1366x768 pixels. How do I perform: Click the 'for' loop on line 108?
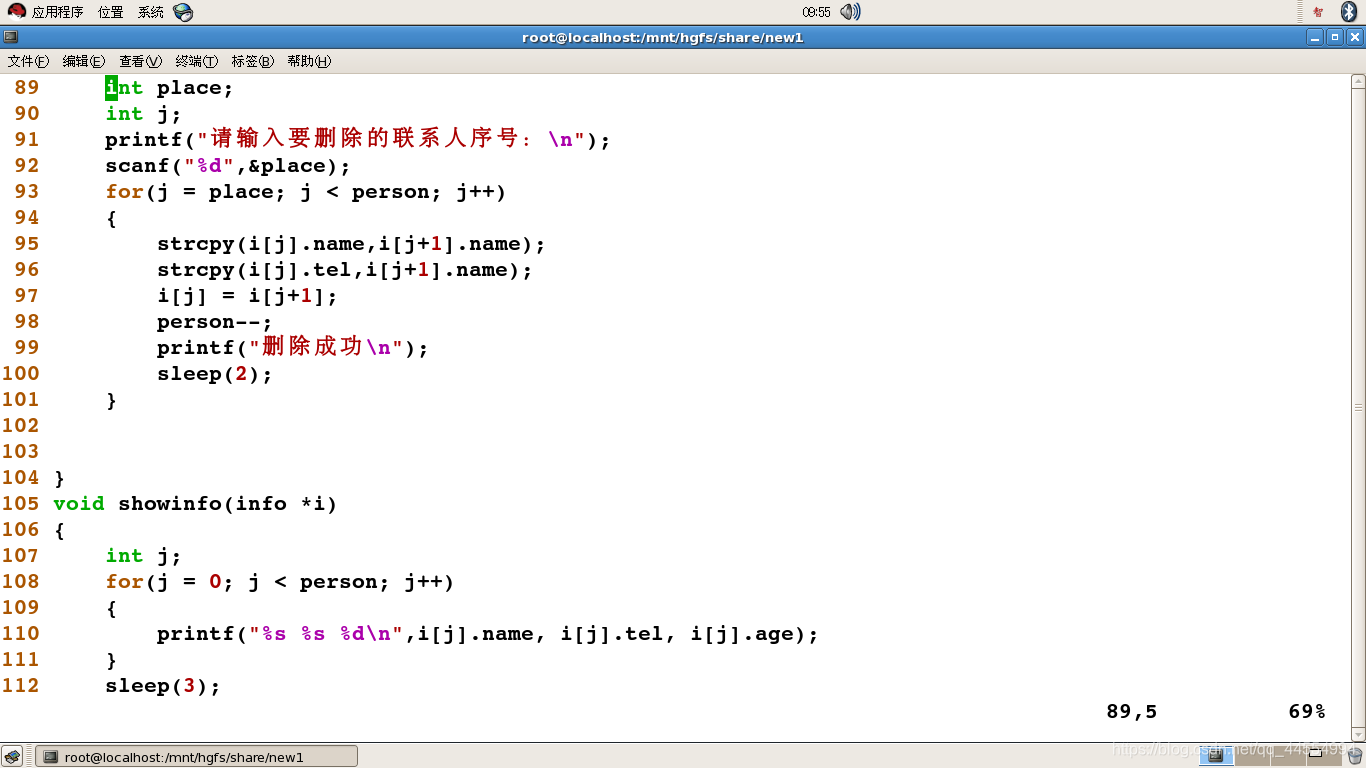point(280,582)
